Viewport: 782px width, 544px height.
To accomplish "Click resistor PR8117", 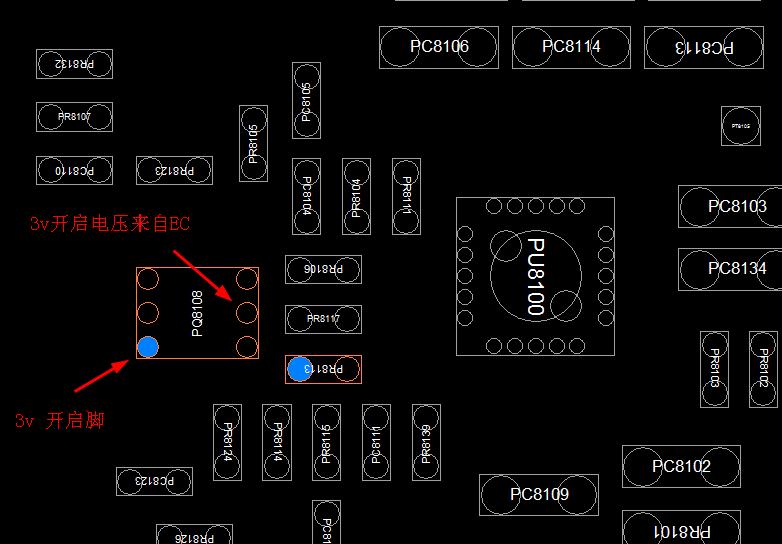I will pos(323,319).
